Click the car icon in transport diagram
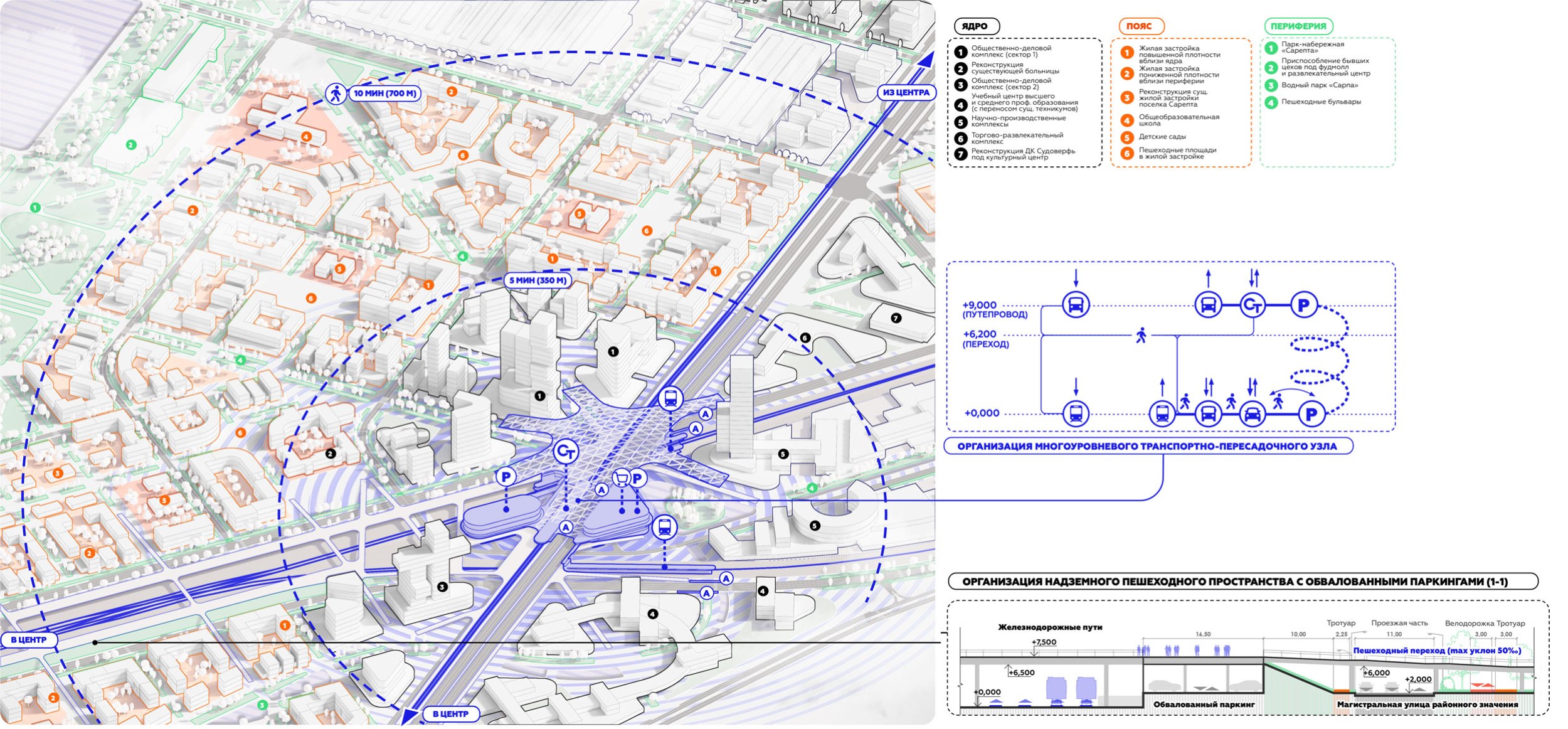This screenshot has width=1568, height=729. [x=1253, y=414]
